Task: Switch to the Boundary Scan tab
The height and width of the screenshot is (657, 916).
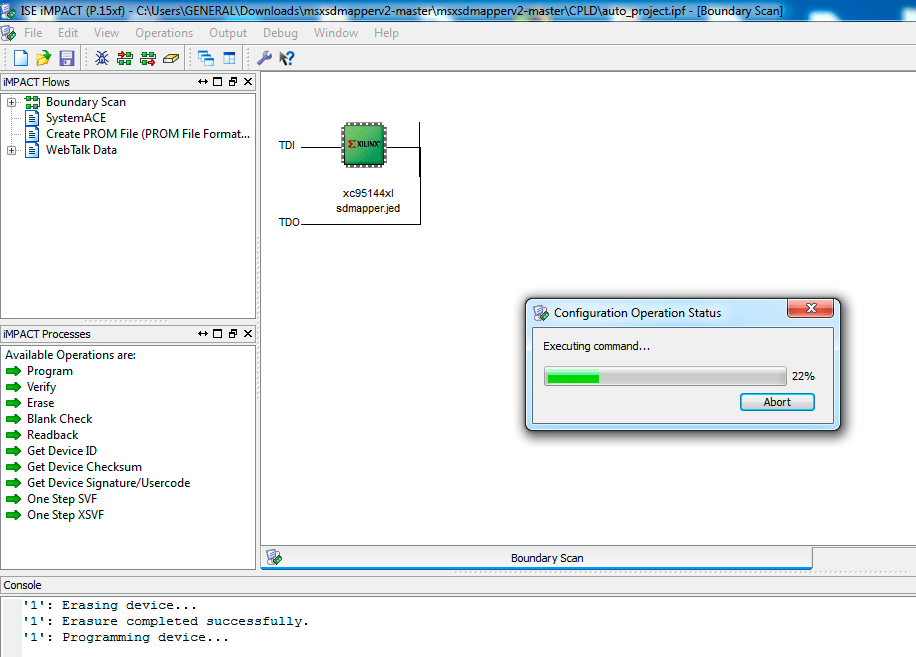Action: (546, 558)
